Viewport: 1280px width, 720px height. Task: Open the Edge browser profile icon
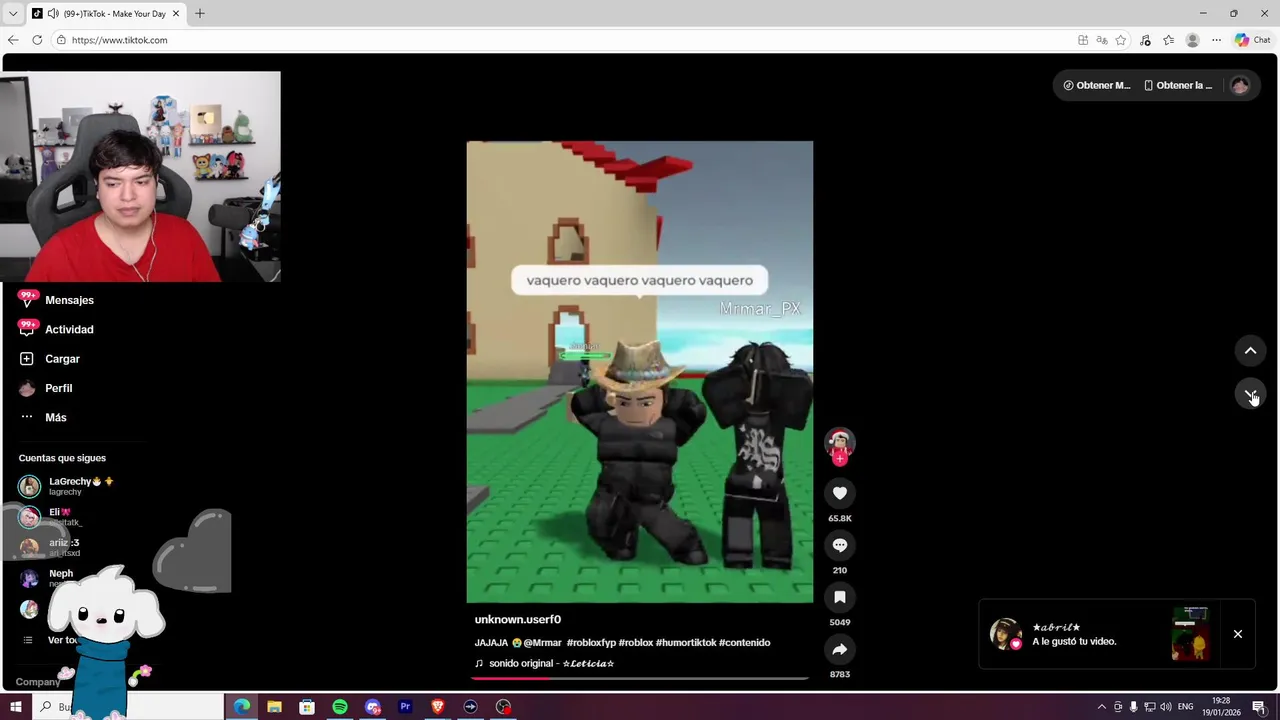coord(1192,40)
